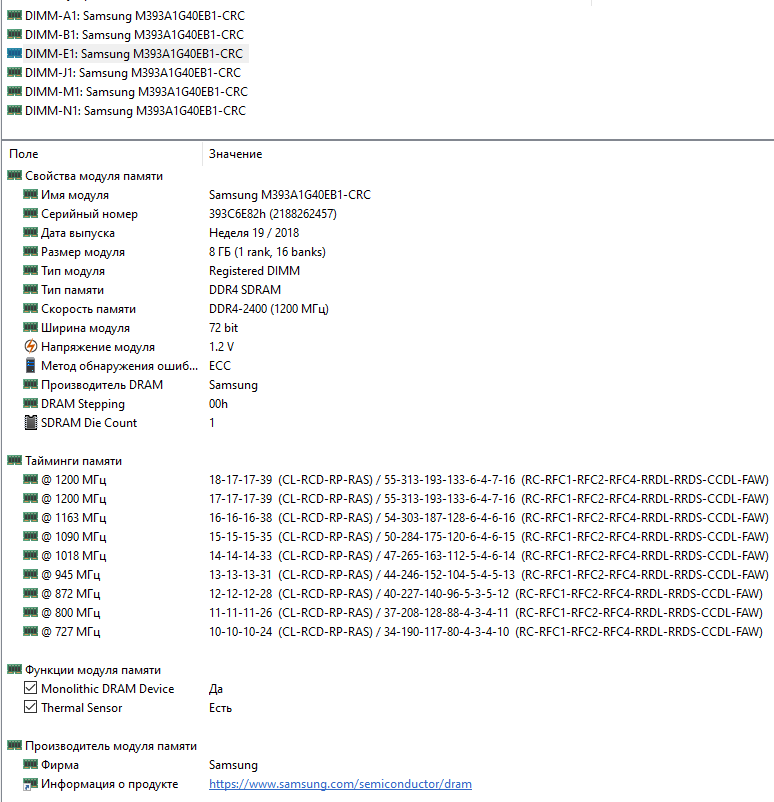Select the @ 872 МГц timing row

[393, 593]
